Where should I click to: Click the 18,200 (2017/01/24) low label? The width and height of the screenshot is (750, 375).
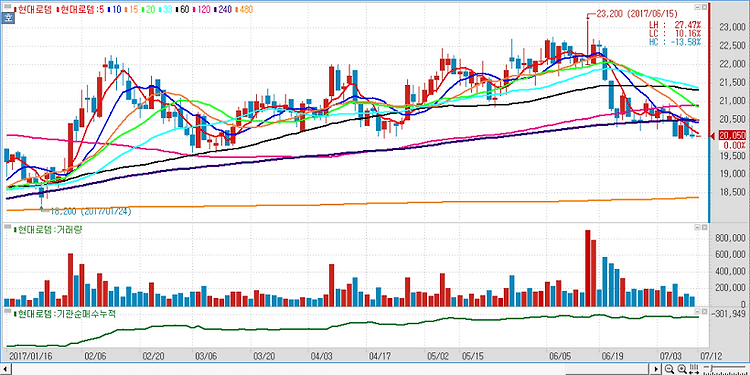pos(90,210)
